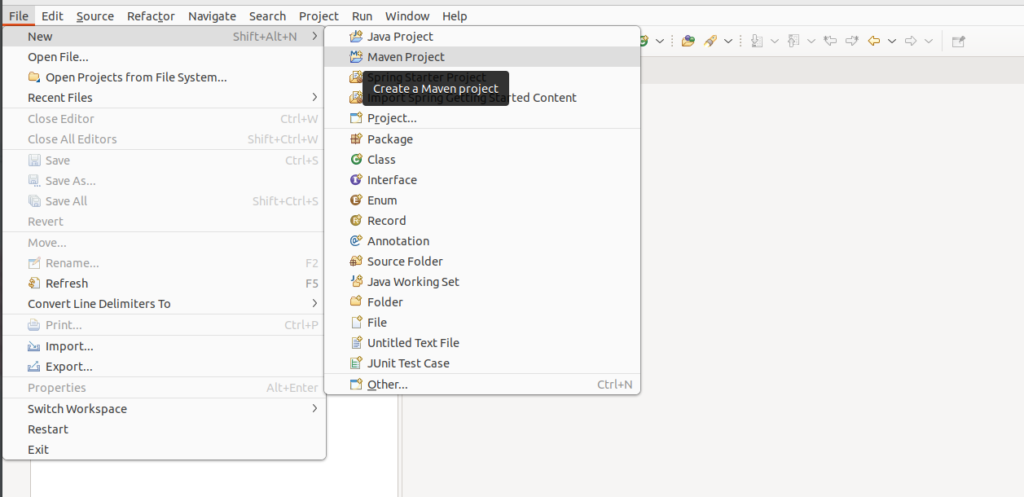This screenshot has width=1024, height=497.
Task: Click the Search flashlight toolbar icon
Action: [711, 41]
